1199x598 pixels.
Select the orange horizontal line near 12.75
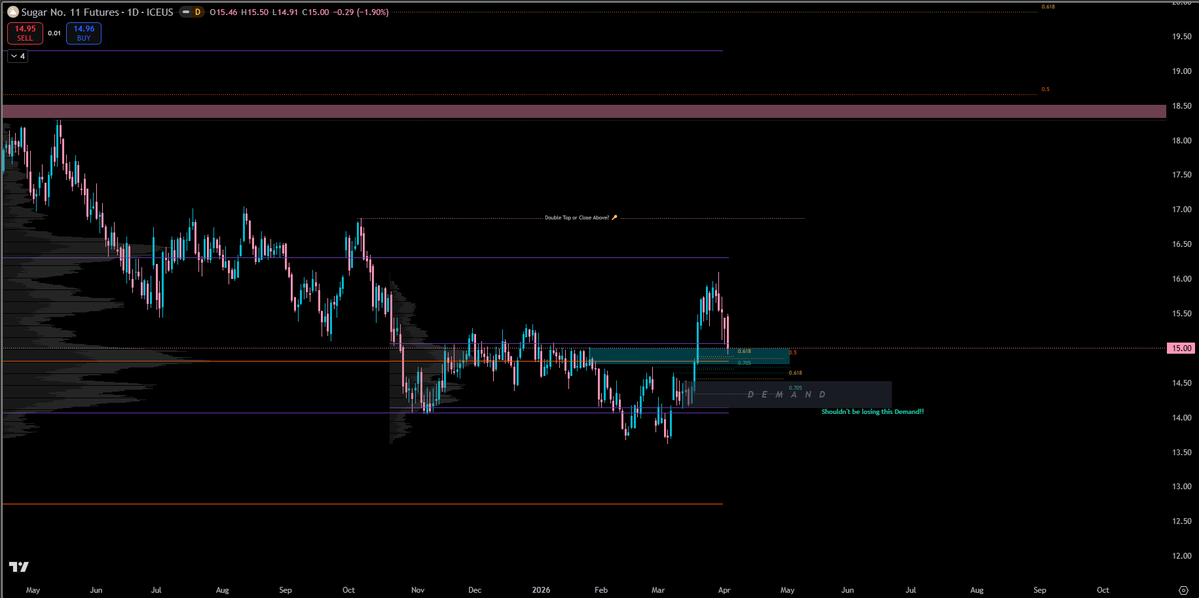point(362,504)
